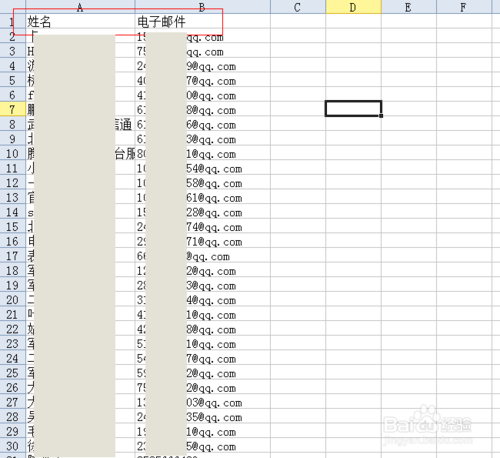Select row 20 header

click(x=13, y=300)
